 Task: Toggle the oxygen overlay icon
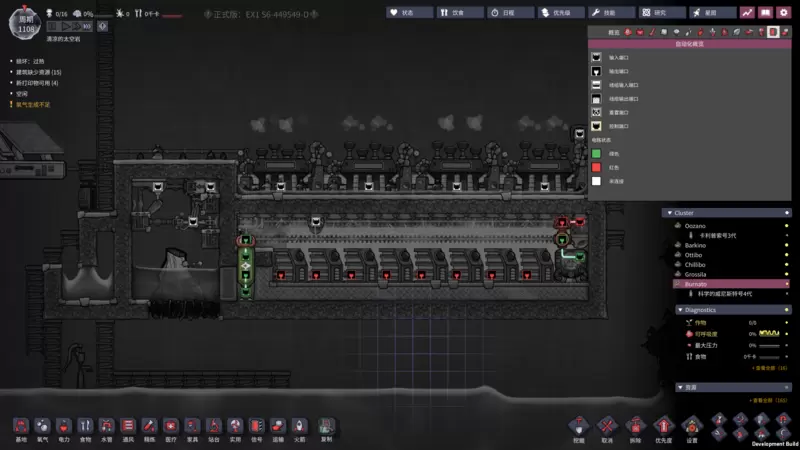coord(628,32)
